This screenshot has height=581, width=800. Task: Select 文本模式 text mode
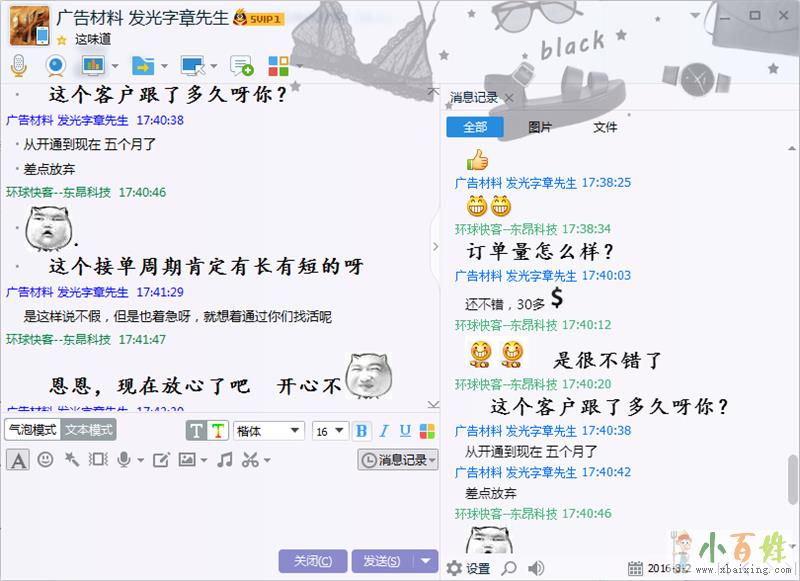[x=88, y=430]
